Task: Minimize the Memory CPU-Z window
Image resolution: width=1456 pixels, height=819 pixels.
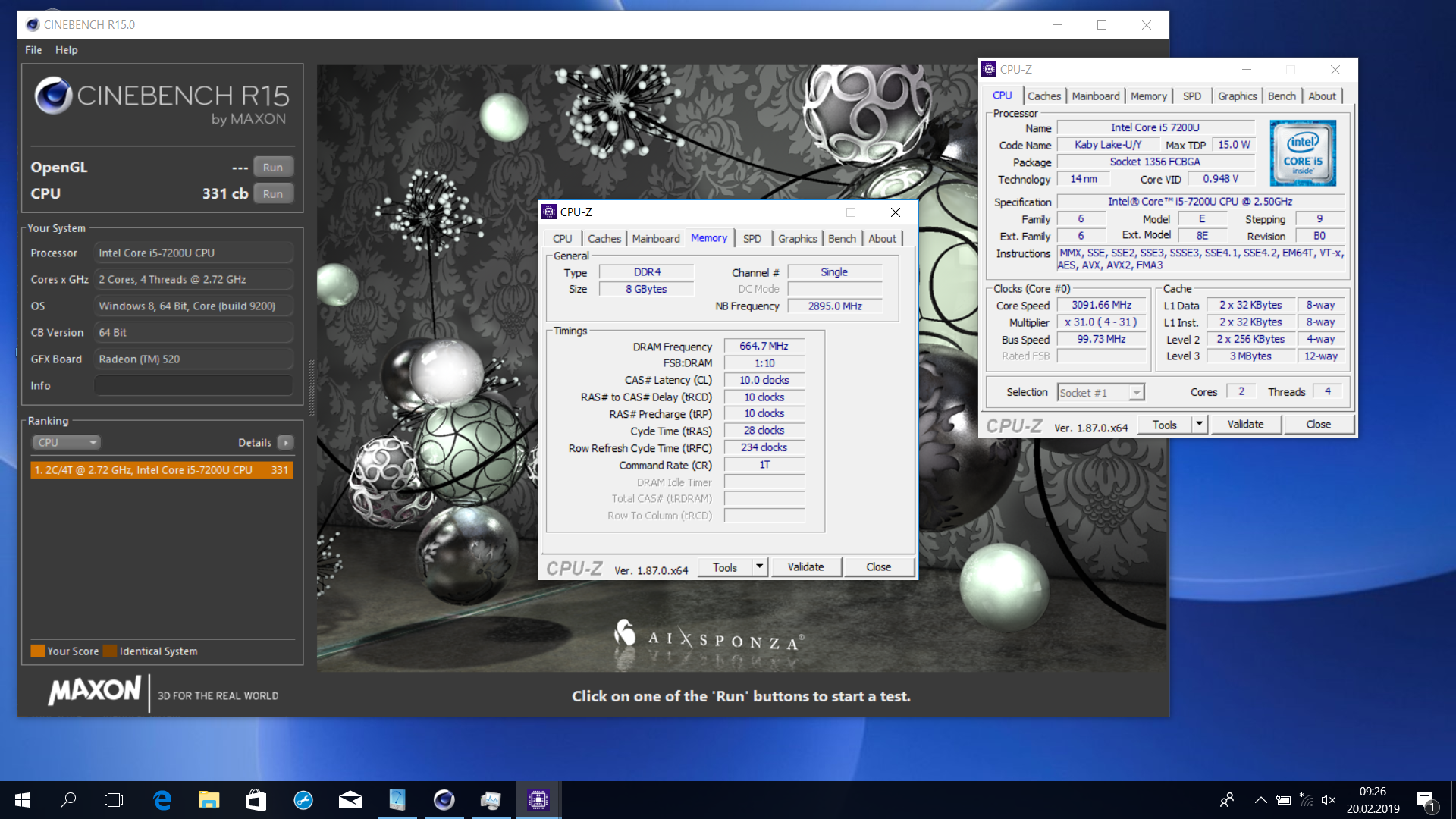Action: [x=807, y=212]
